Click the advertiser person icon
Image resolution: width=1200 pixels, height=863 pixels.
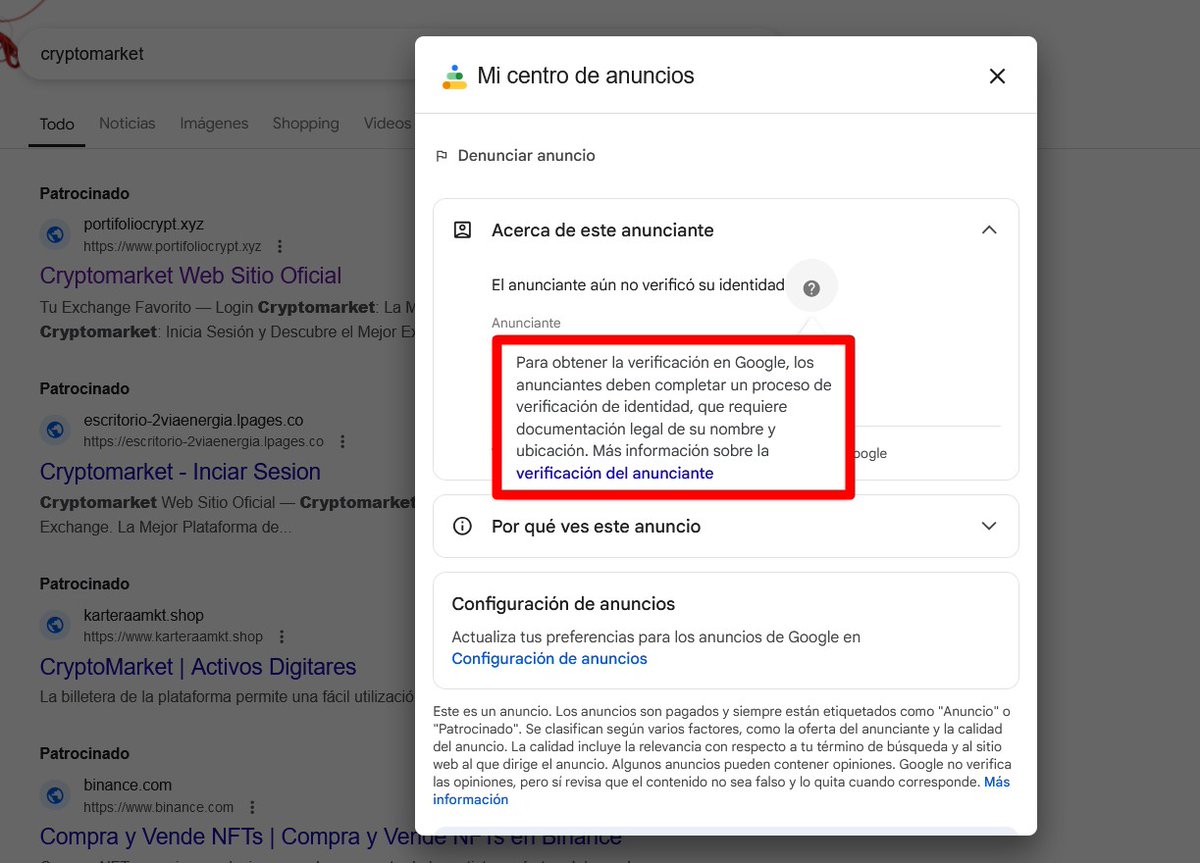click(x=462, y=230)
